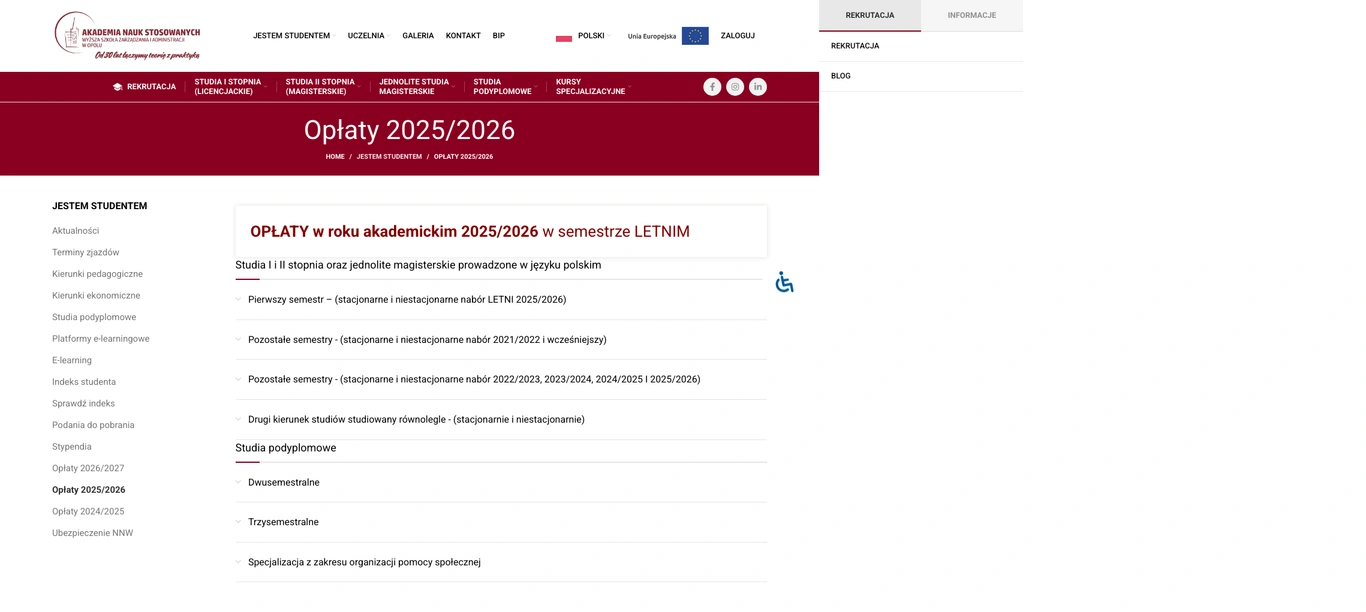Open E-learning in the sidebar

pos(72,360)
